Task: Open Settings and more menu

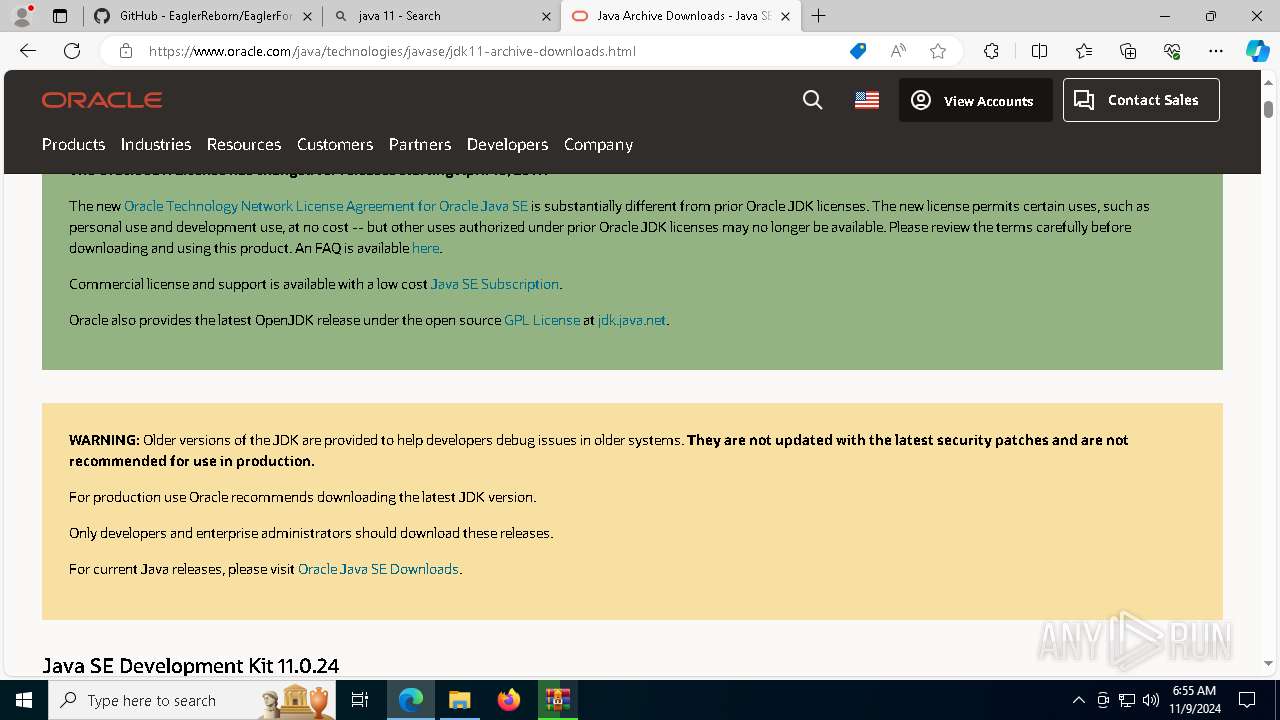Action: tap(1216, 51)
